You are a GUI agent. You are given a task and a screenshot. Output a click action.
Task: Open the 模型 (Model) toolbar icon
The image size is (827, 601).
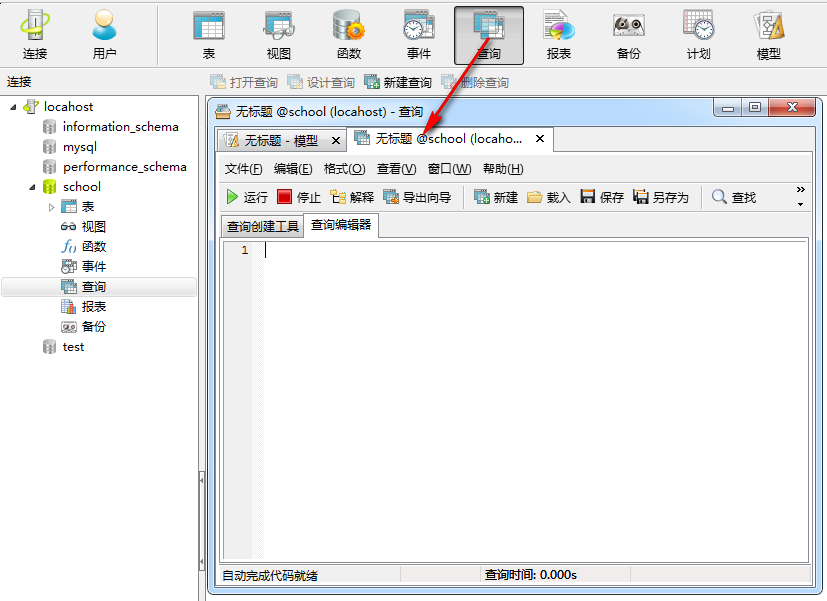[x=768, y=34]
